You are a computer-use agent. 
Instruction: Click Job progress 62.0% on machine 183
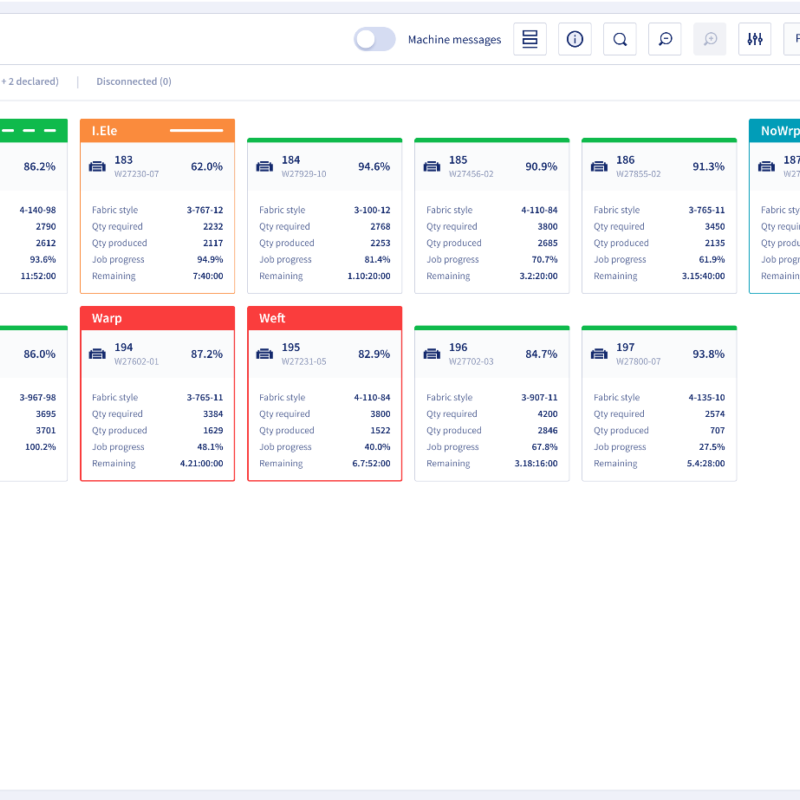pyautogui.click(x=206, y=167)
